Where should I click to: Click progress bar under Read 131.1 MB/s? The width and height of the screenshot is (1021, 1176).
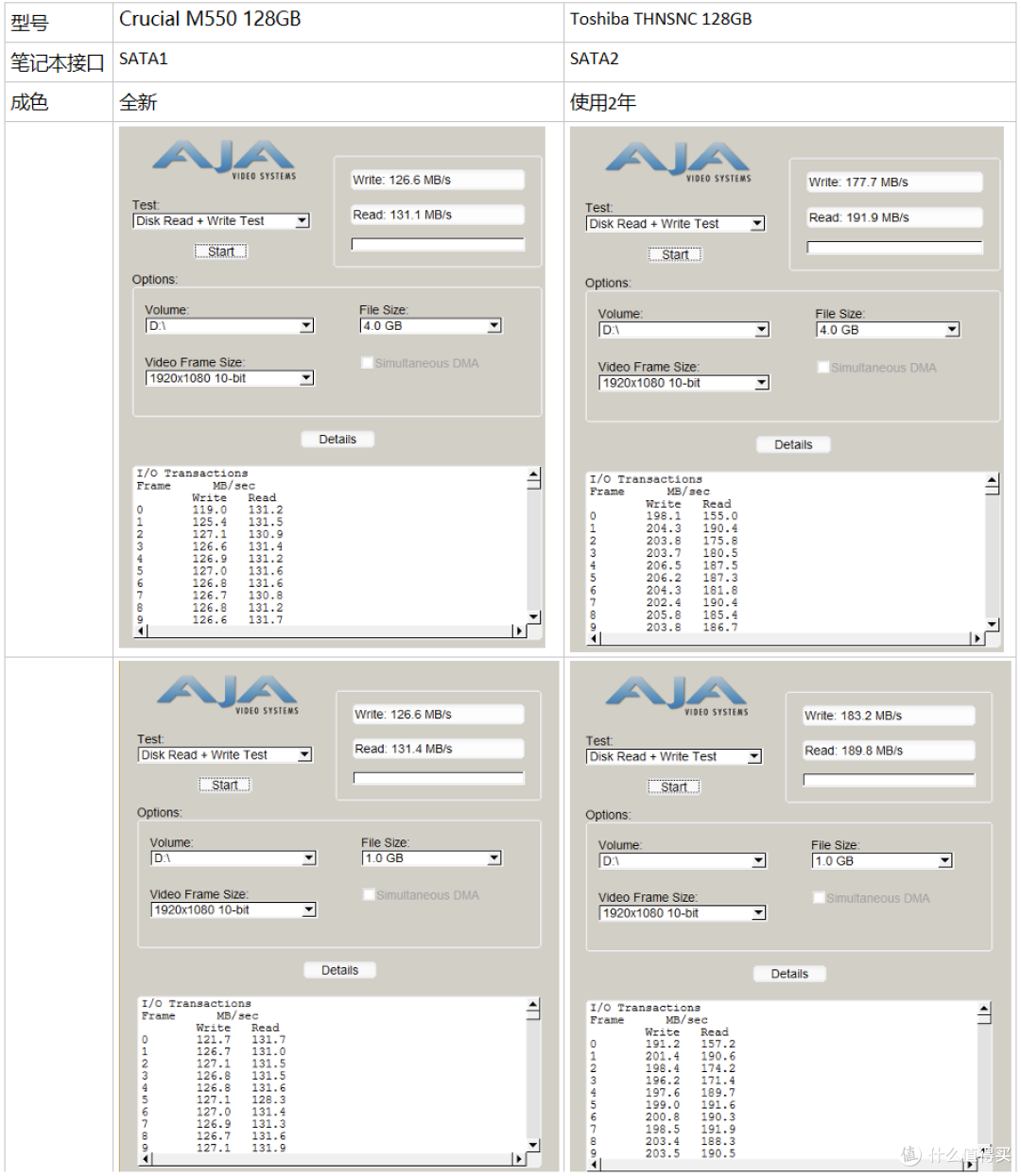click(438, 245)
